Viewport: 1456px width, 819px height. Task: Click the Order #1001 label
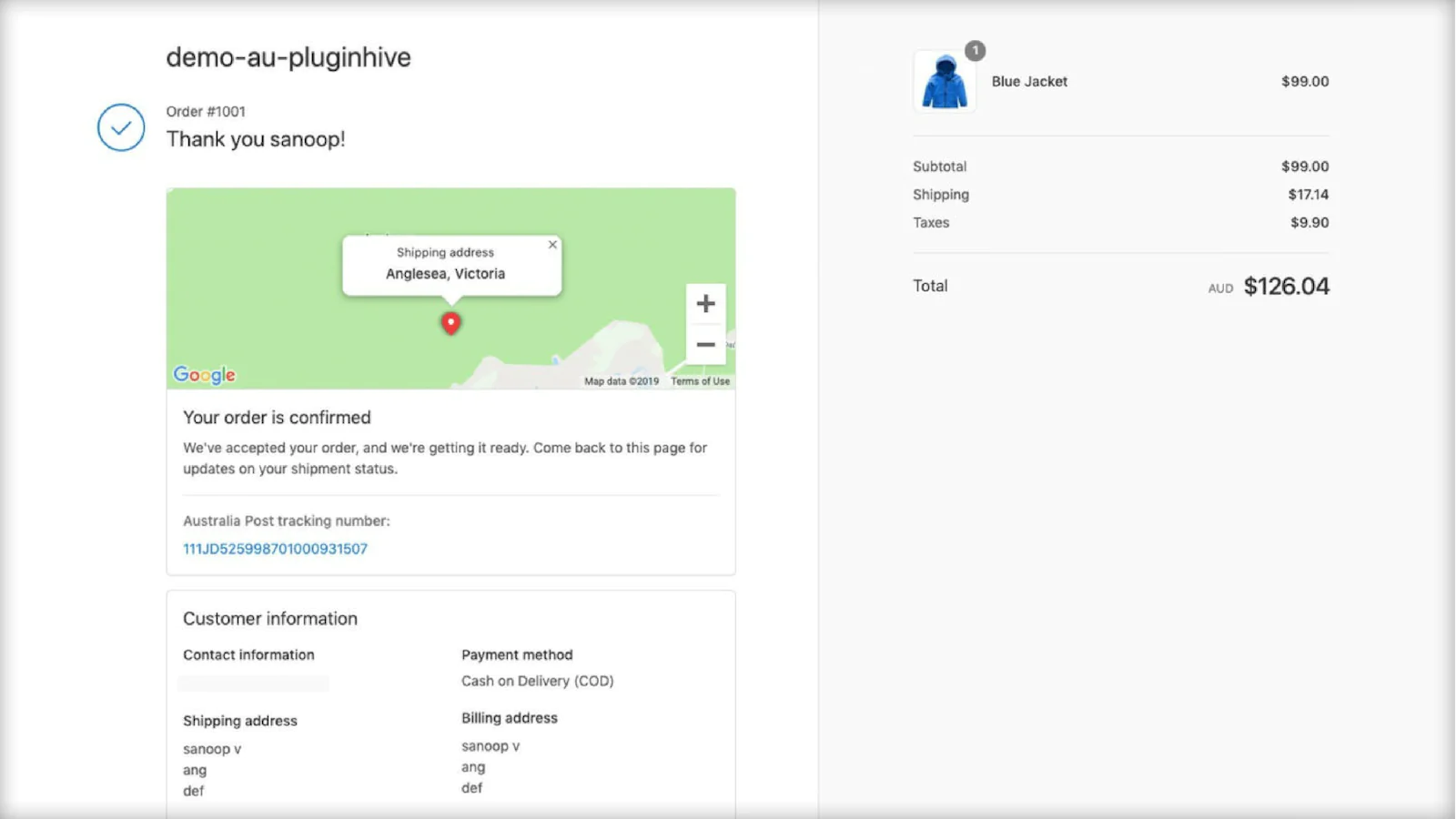click(x=206, y=111)
